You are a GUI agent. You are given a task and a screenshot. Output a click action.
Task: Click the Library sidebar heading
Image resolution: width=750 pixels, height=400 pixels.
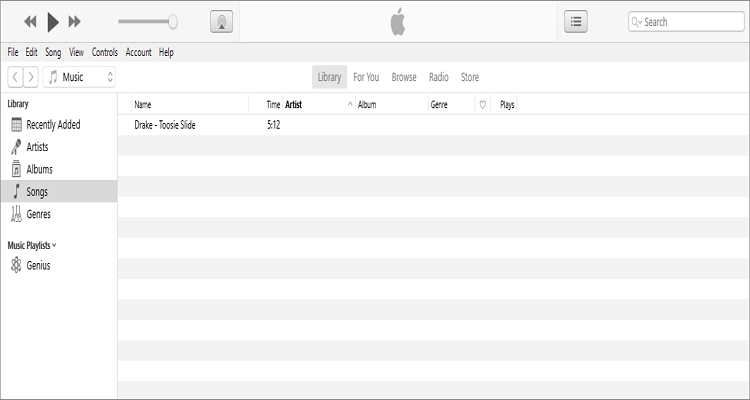18,104
